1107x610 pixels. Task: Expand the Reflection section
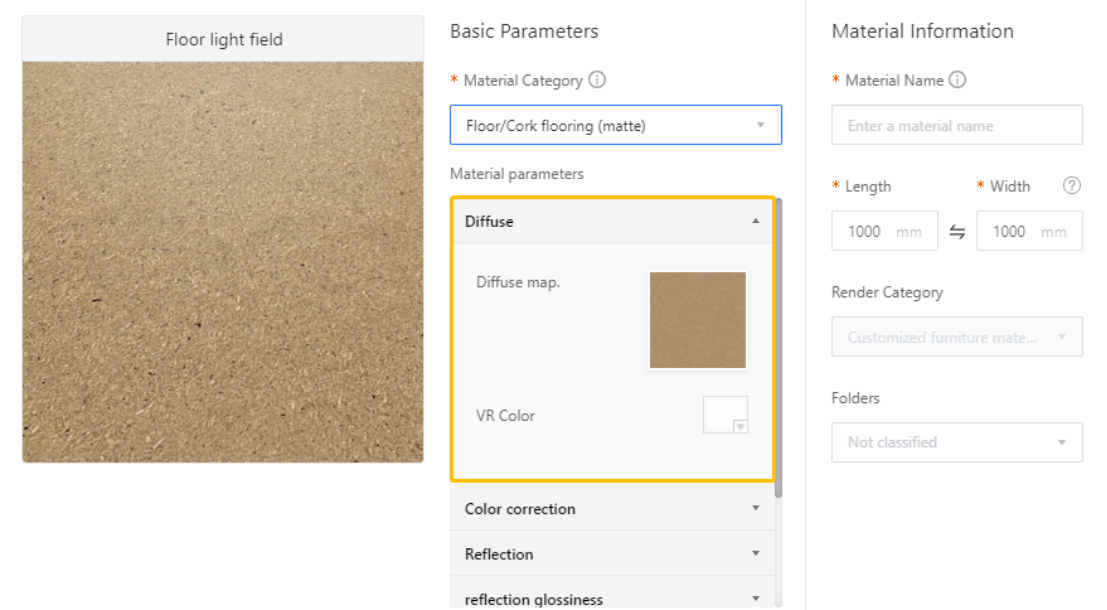tap(612, 554)
